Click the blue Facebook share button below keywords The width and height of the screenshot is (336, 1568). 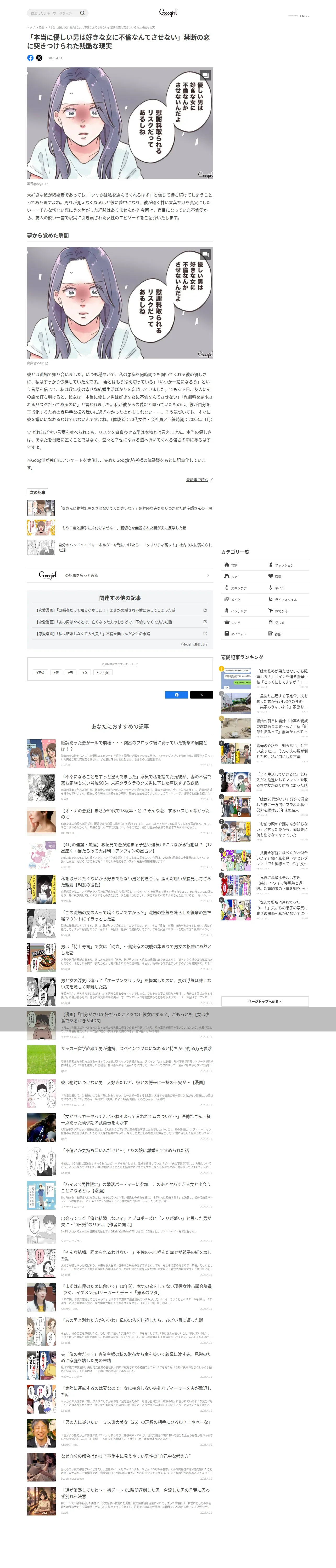177,695
